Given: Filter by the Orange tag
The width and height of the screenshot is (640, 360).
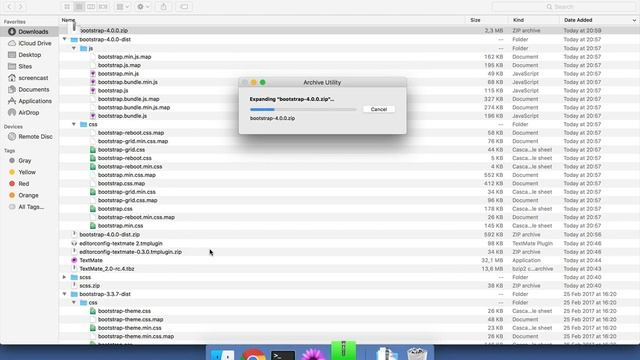Looking at the screenshot, I should 23,195.
